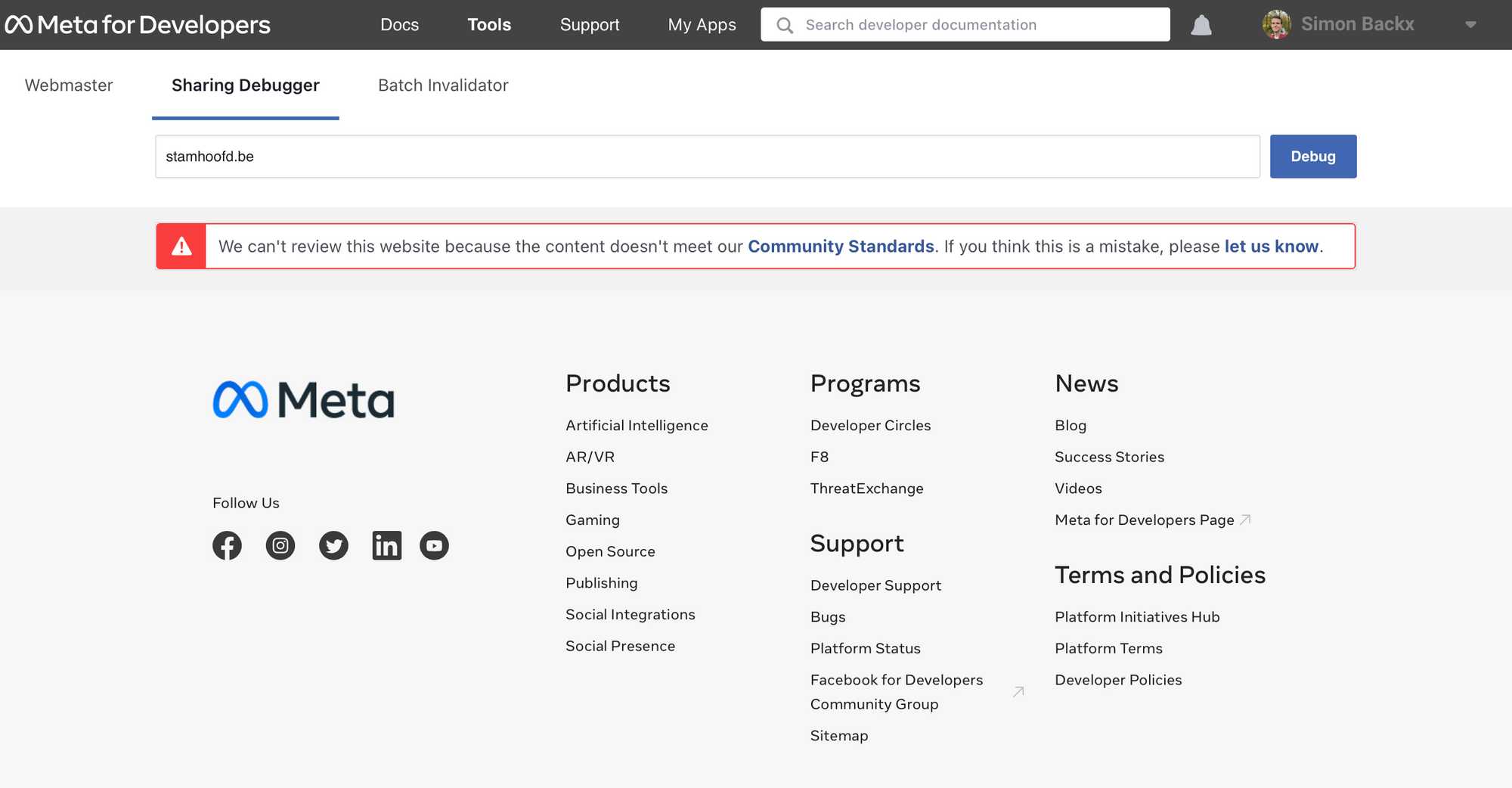This screenshot has height=788, width=1512.
Task: Open Meta for Developers Page link
Action: click(x=1144, y=520)
